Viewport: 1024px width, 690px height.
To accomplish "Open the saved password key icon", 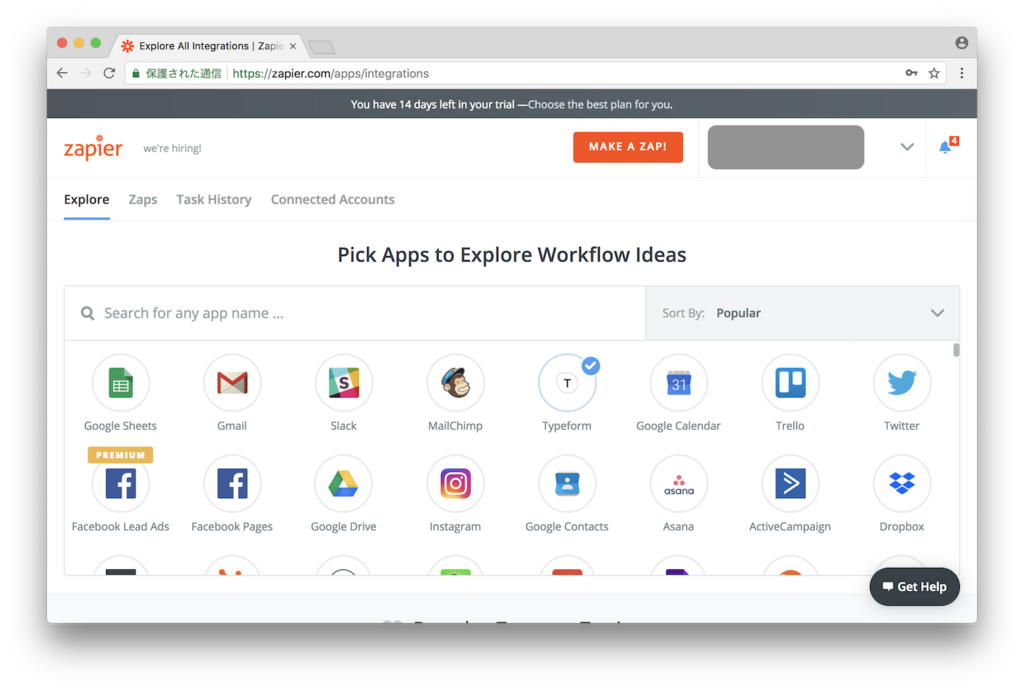I will point(911,73).
